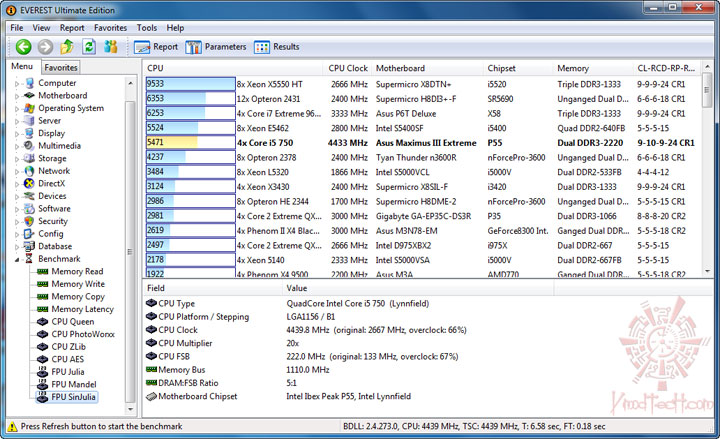720x439 pixels.
Task: Select Memory Copy benchmark
Action: tap(78, 297)
